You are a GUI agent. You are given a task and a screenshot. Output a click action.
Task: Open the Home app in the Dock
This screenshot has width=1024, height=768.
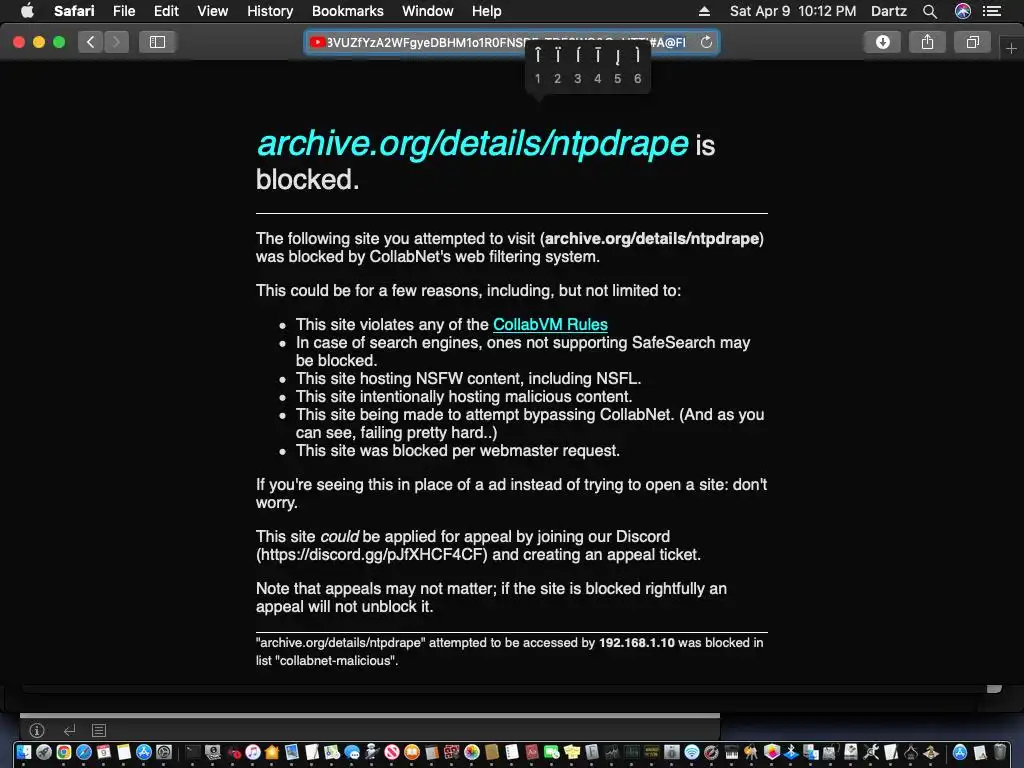(x=272, y=752)
